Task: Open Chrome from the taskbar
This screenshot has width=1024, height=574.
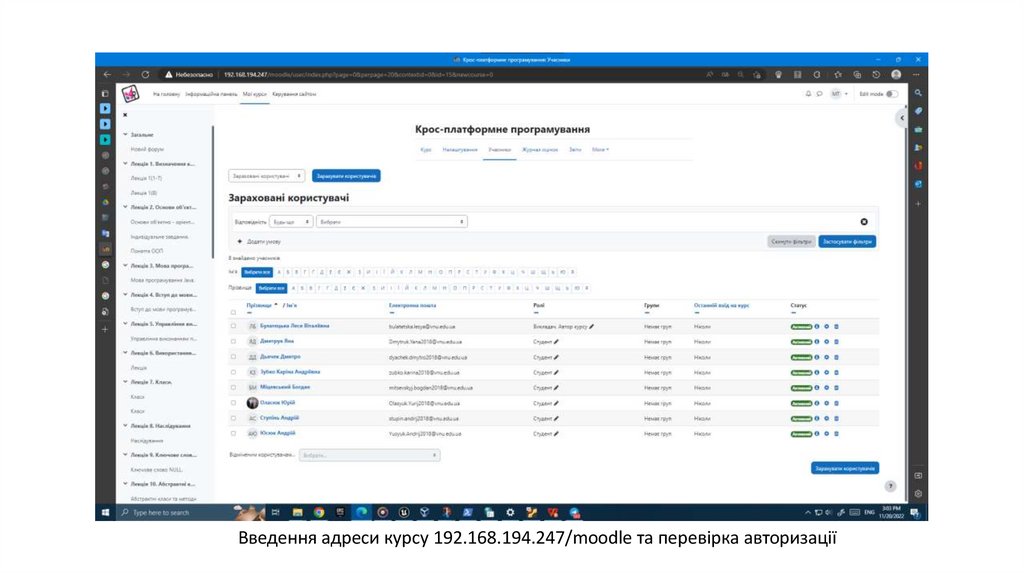Action: tap(319, 513)
